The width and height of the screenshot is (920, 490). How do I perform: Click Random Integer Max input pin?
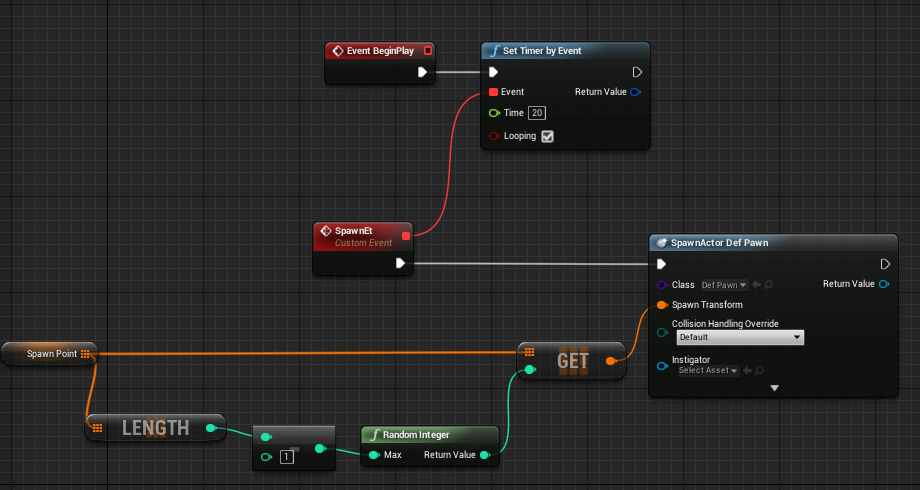[374, 455]
